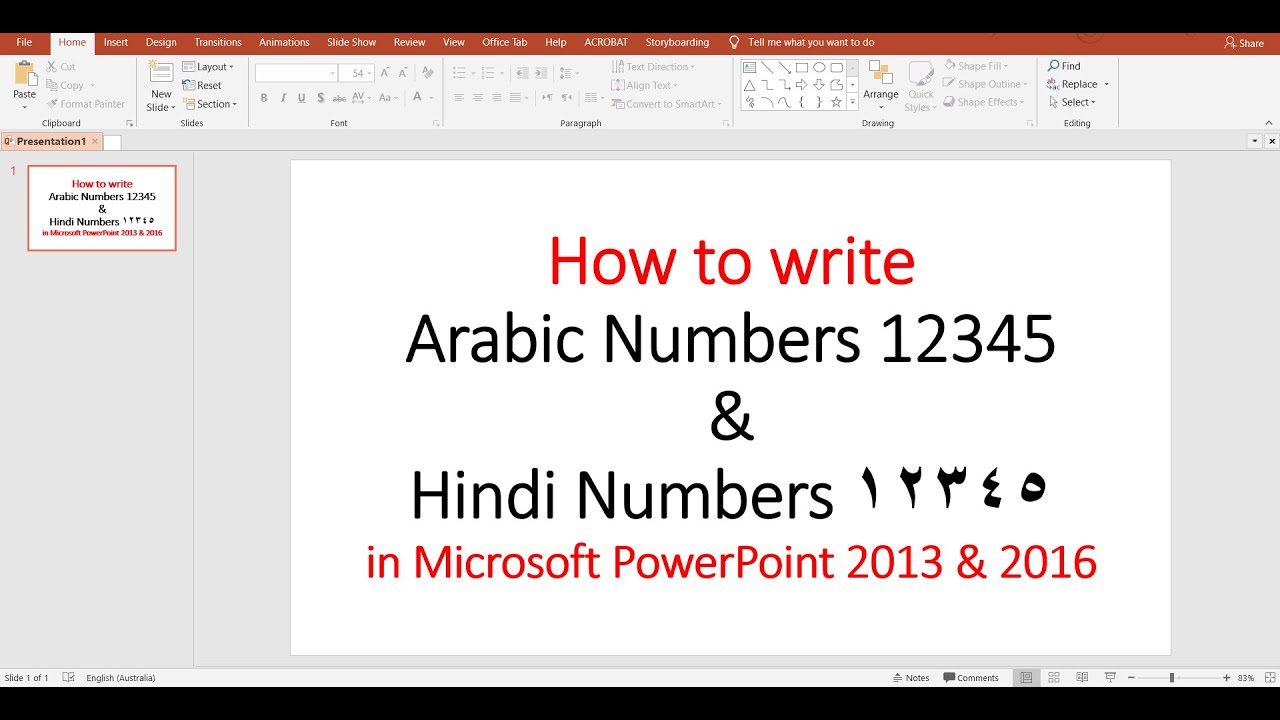Click Decrease List Level icon
Viewport: 1280px width, 720px height.
click(x=521, y=73)
